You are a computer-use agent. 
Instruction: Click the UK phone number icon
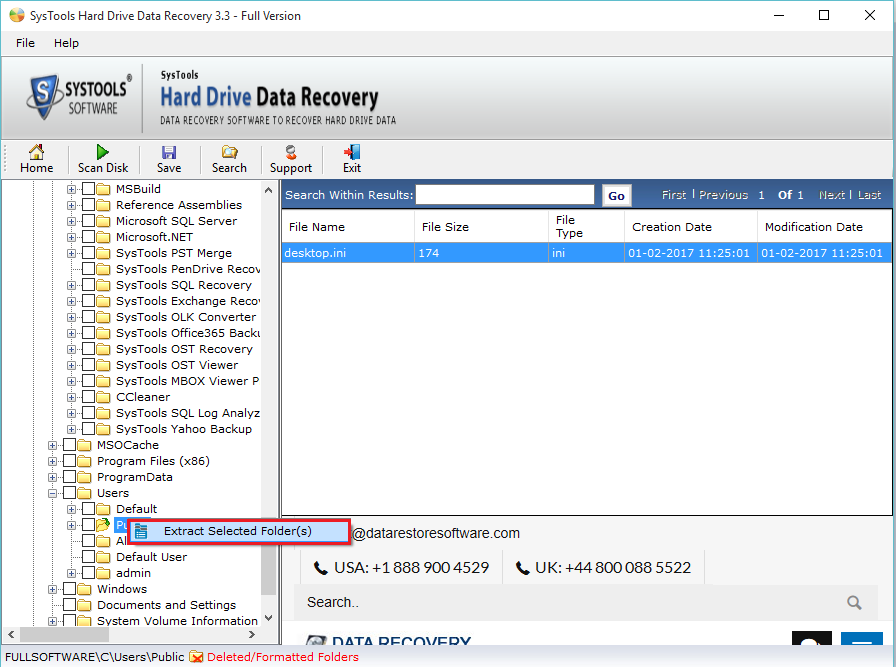pyautogui.click(x=522, y=568)
